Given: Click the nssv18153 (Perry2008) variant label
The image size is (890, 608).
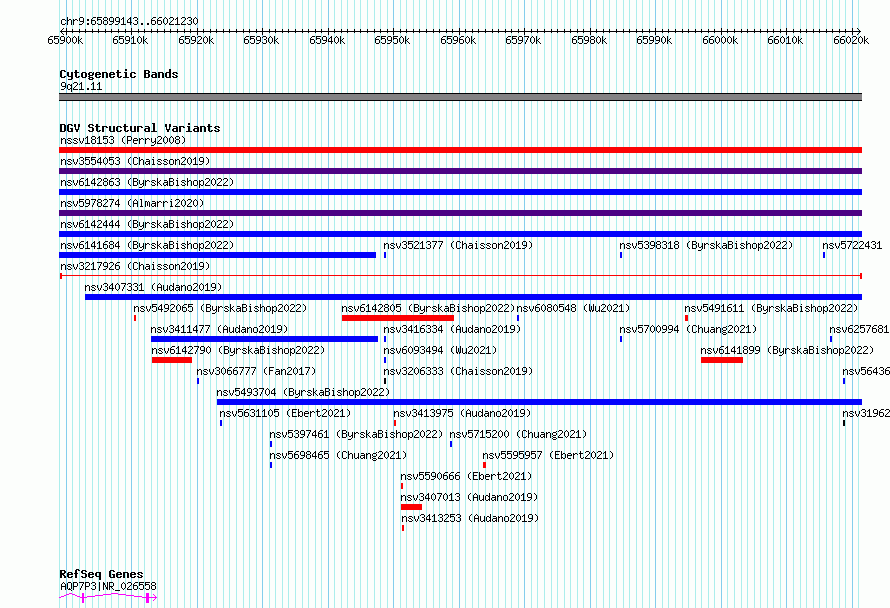Looking at the screenshot, I should pyautogui.click(x=123, y=140).
